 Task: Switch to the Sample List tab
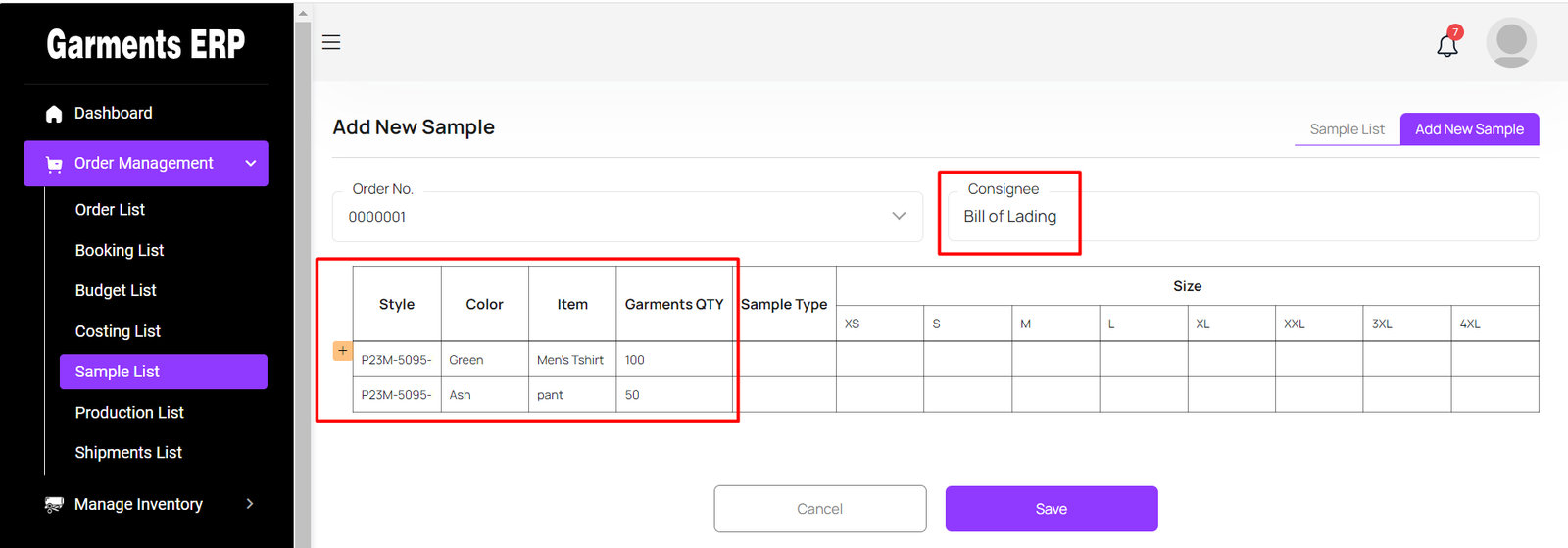tap(1347, 129)
